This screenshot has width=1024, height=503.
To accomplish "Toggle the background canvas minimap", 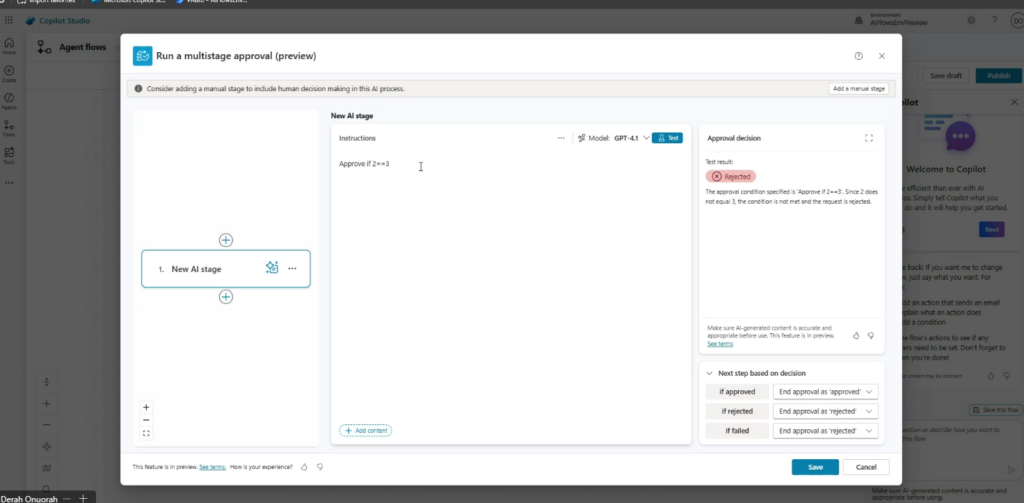I will coord(46,468).
